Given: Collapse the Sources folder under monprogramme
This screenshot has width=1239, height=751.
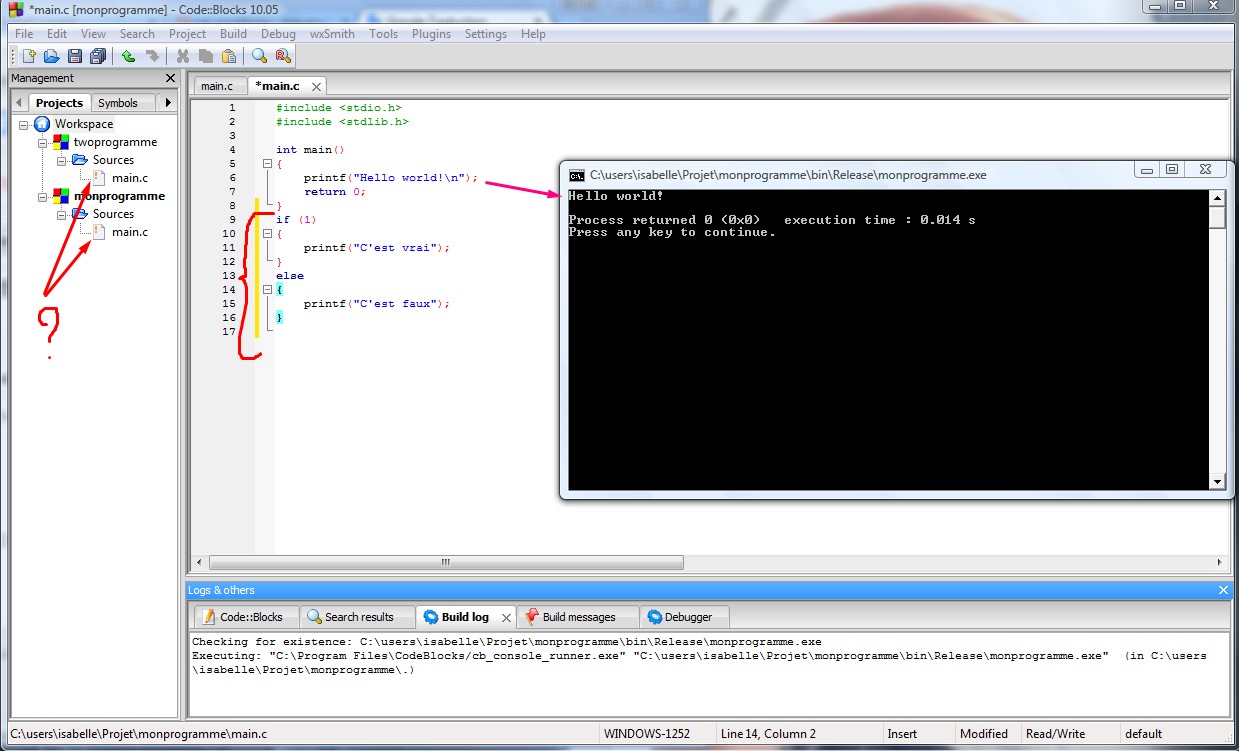Looking at the screenshot, I should (61, 214).
